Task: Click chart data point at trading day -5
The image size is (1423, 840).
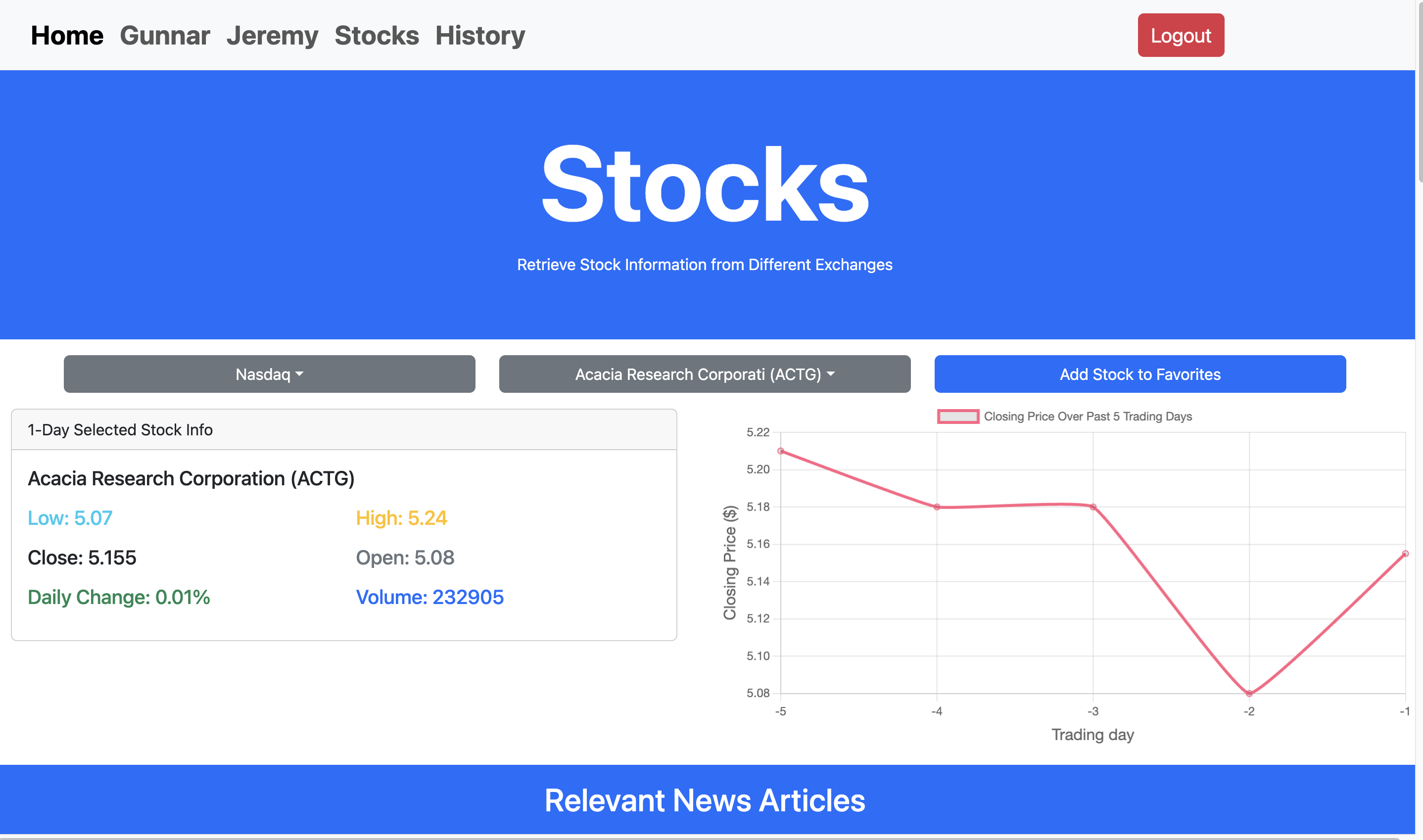Action: point(781,451)
